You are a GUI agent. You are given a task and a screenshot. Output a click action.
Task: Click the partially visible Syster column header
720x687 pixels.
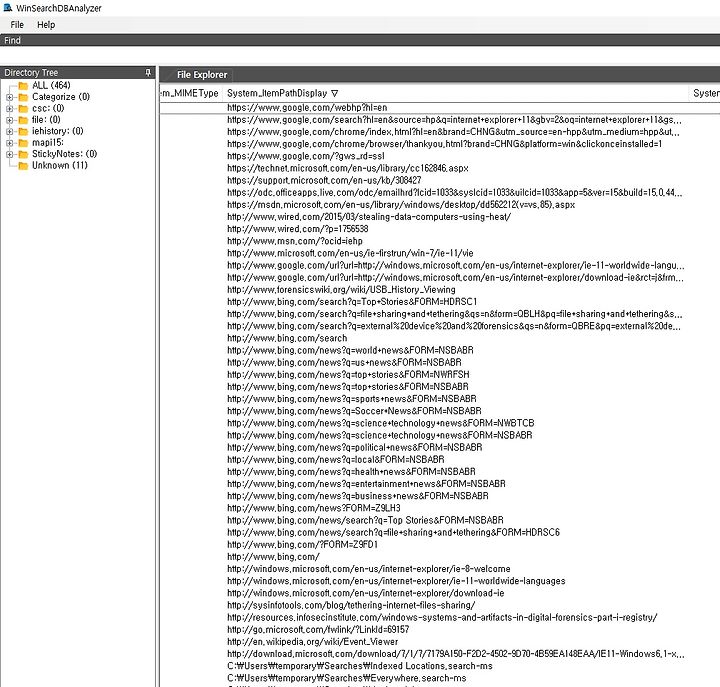pyautogui.click(x=706, y=93)
